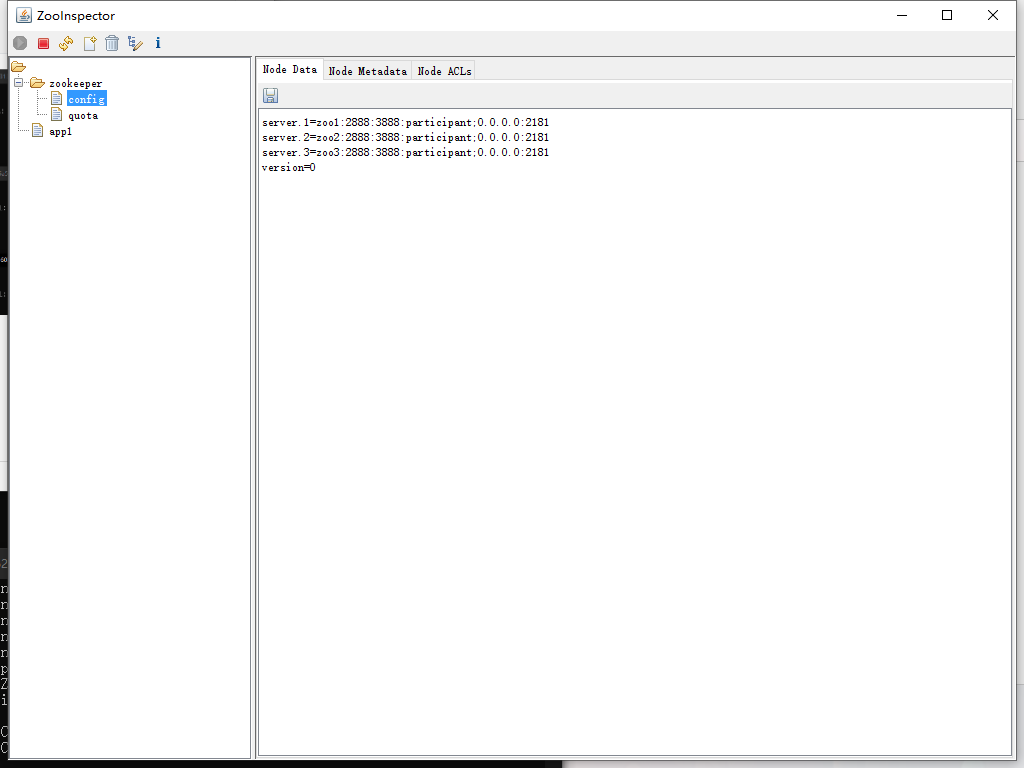Click the version=0 line in node data

click(289, 168)
